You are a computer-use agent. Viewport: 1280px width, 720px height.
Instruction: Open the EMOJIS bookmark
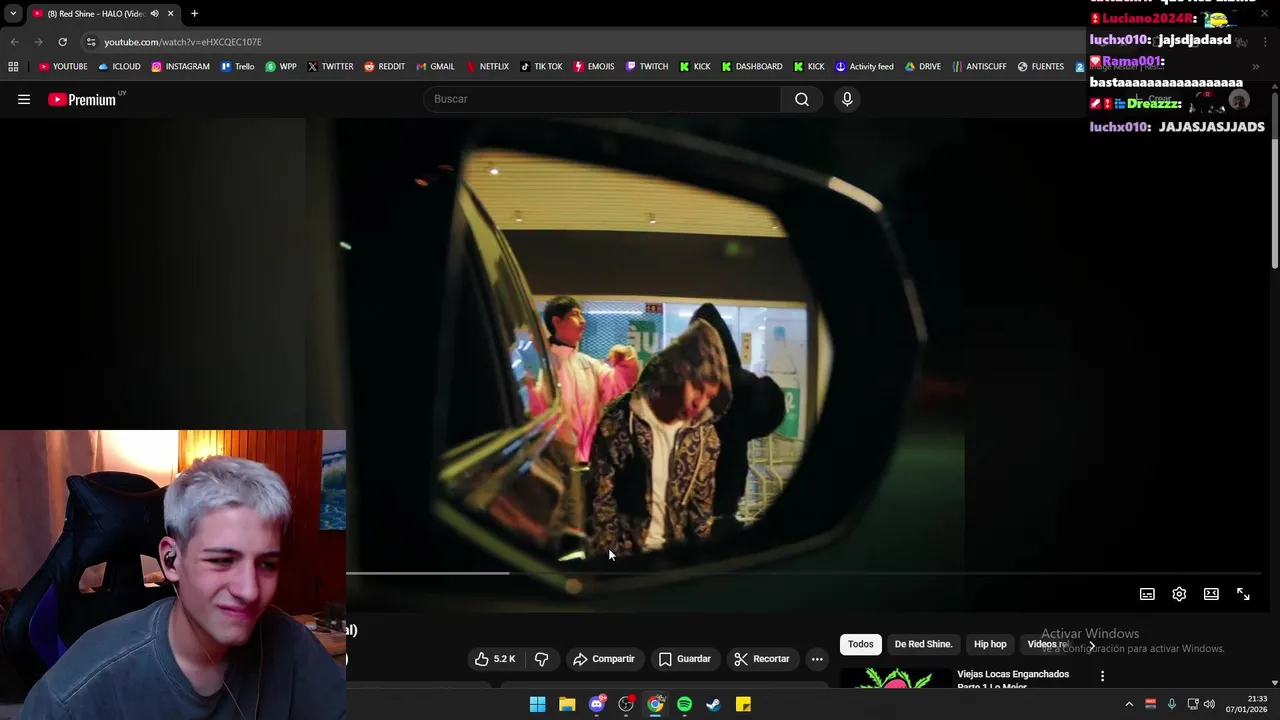coord(593,67)
